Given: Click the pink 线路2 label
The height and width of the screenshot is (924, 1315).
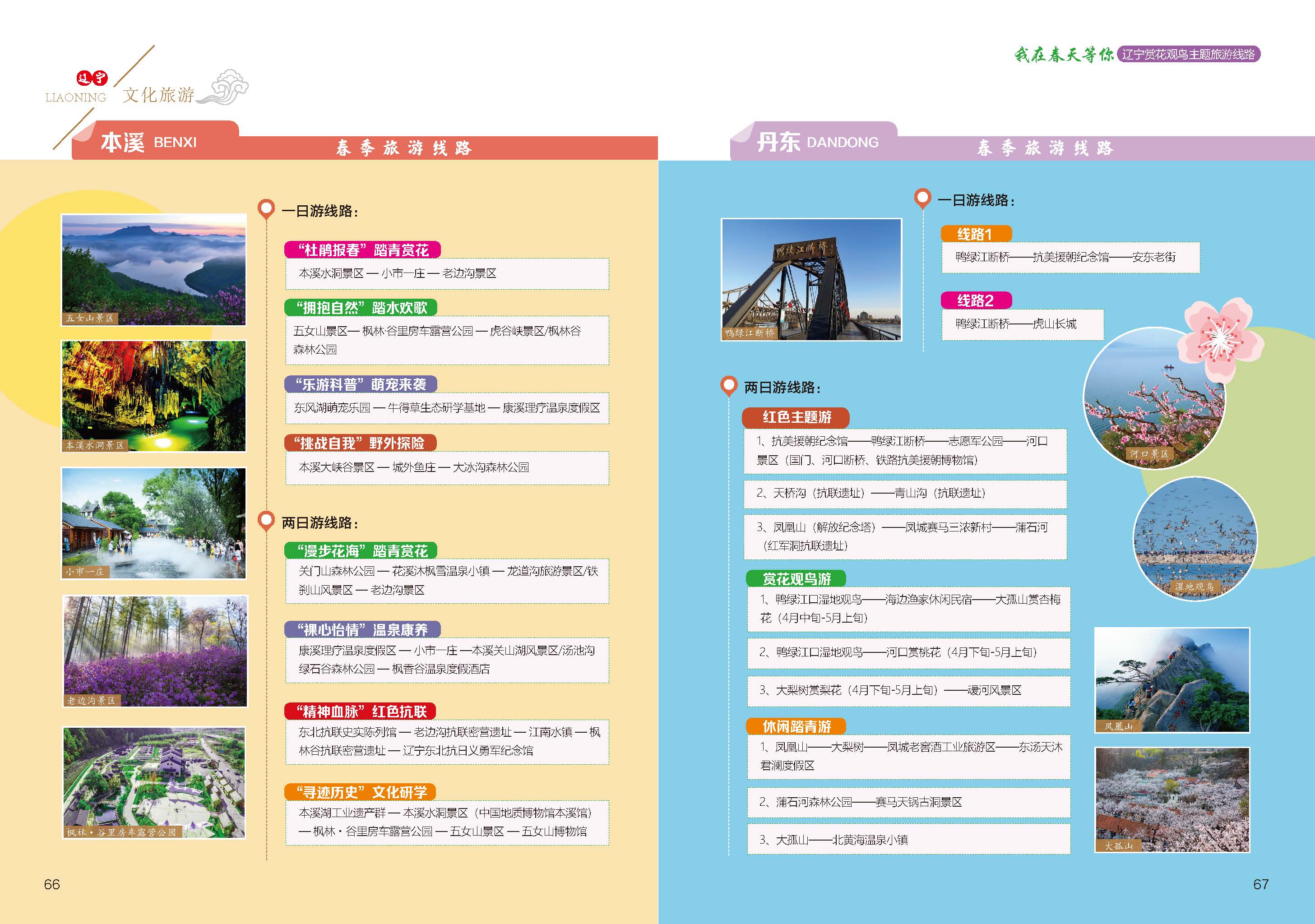Looking at the screenshot, I should click(977, 300).
